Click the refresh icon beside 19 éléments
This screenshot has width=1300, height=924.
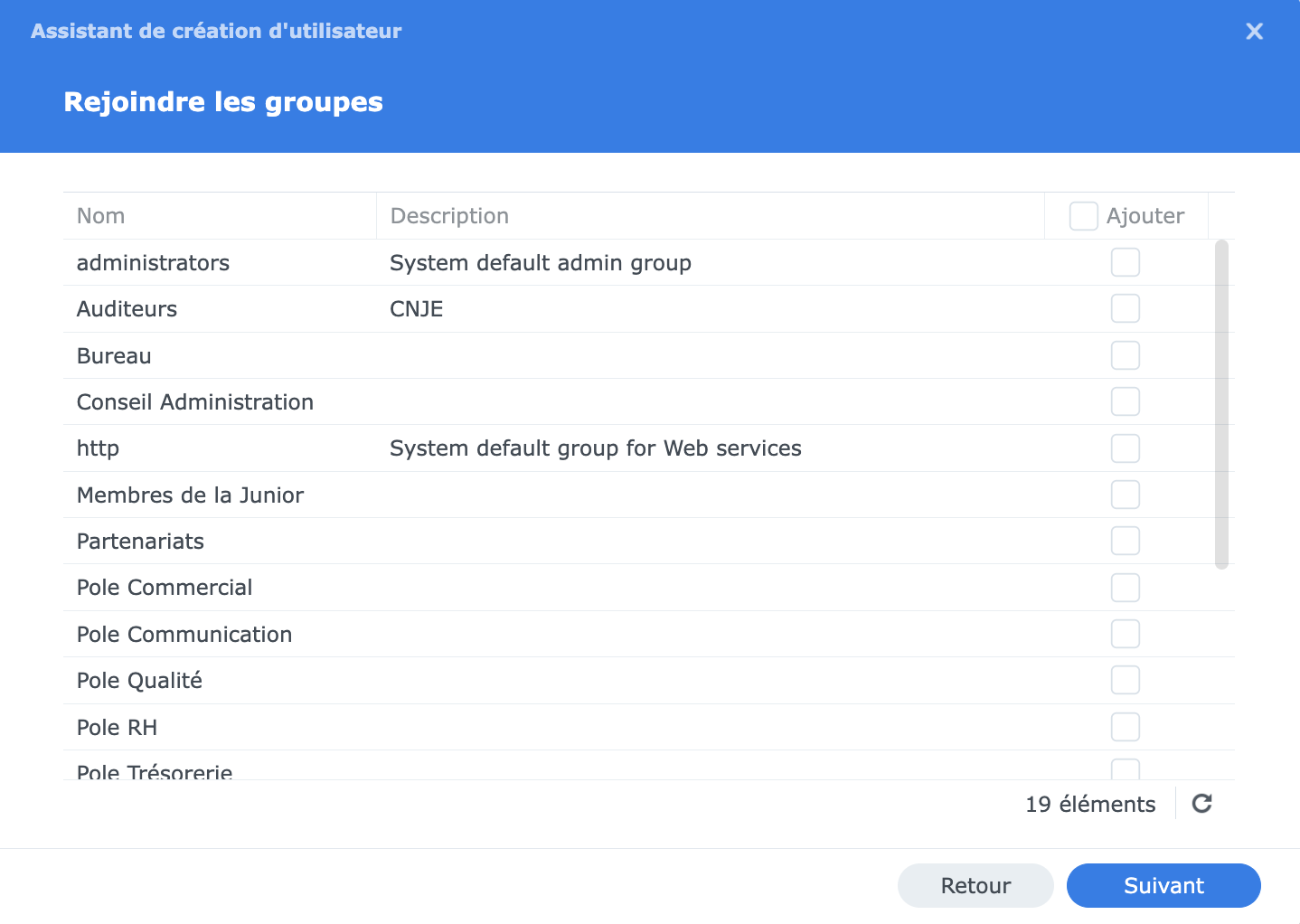click(x=1201, y=803)
